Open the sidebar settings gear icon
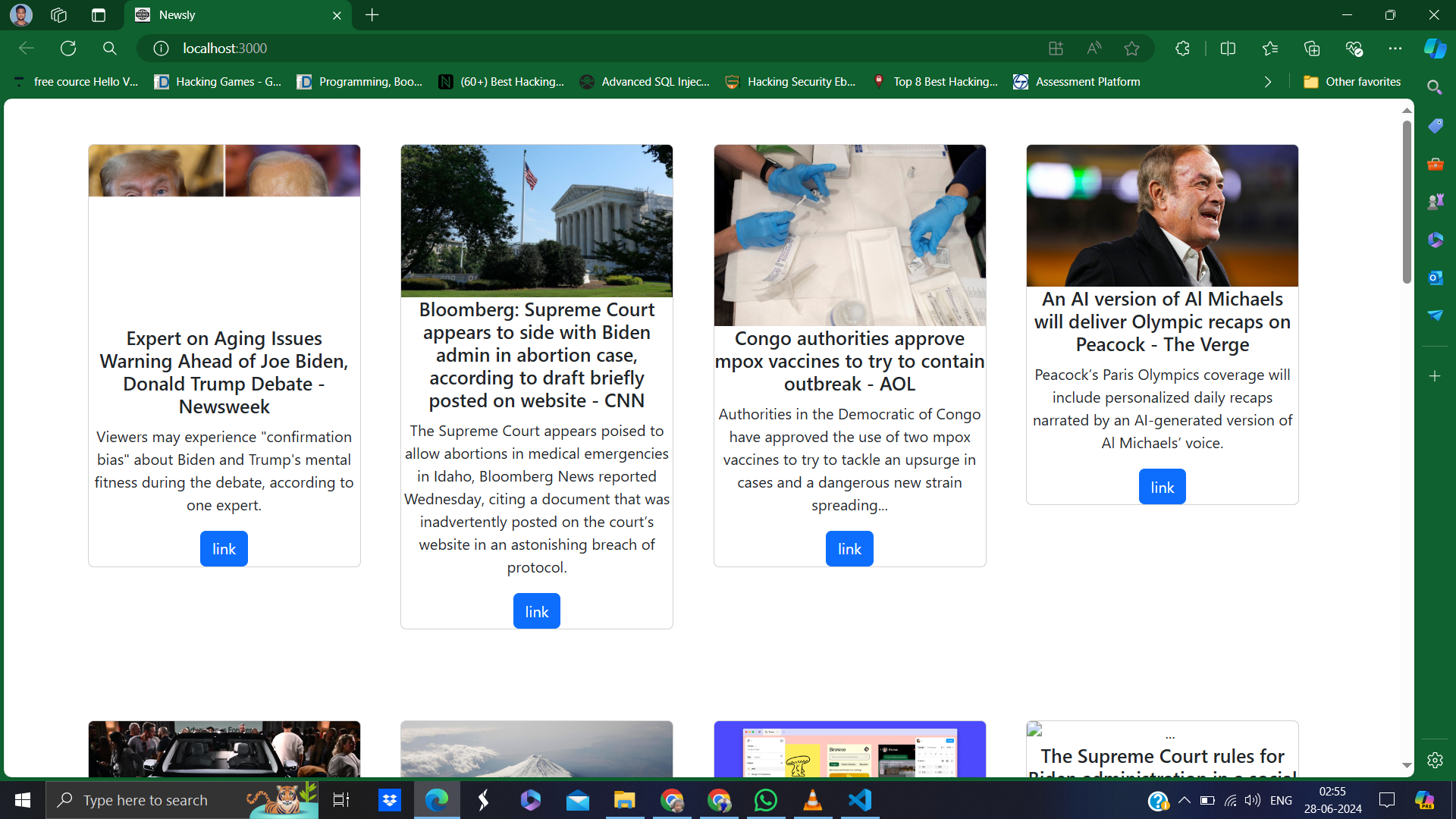 pyautogui.click(x=1435, y=760)
